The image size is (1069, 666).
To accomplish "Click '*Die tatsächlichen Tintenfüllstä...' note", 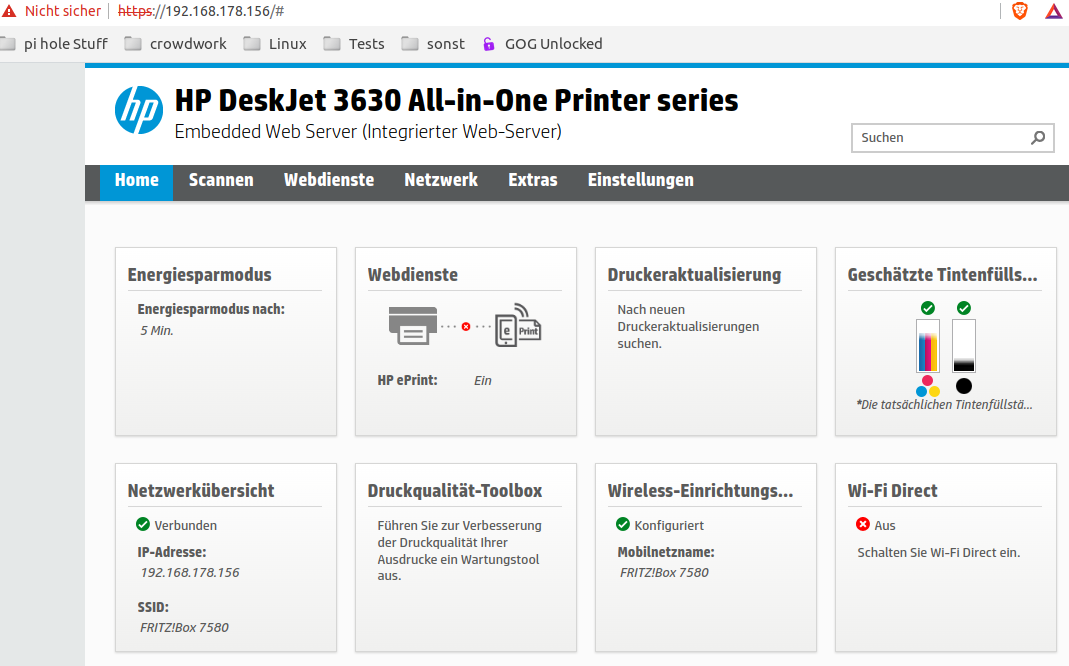I will (944, 405).
